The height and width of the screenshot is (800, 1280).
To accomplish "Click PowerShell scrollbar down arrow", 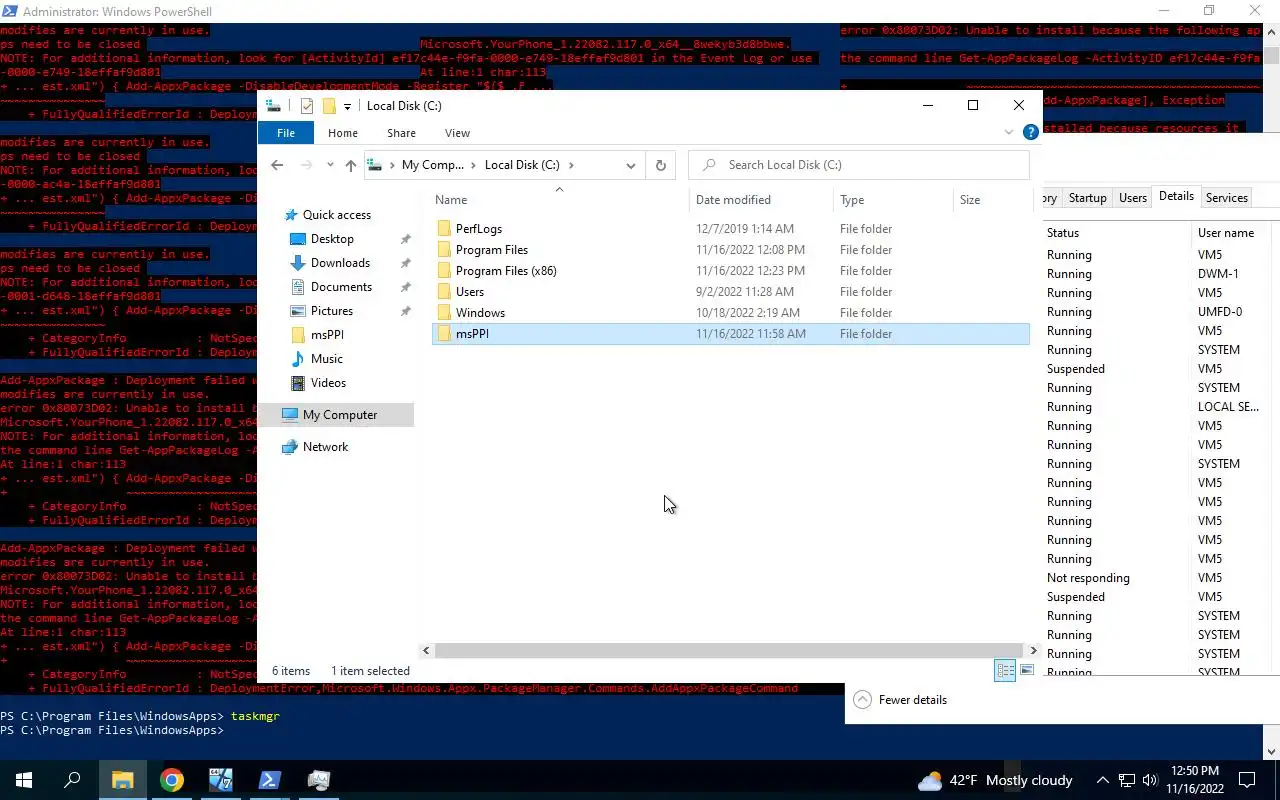I will point(1272,752).
